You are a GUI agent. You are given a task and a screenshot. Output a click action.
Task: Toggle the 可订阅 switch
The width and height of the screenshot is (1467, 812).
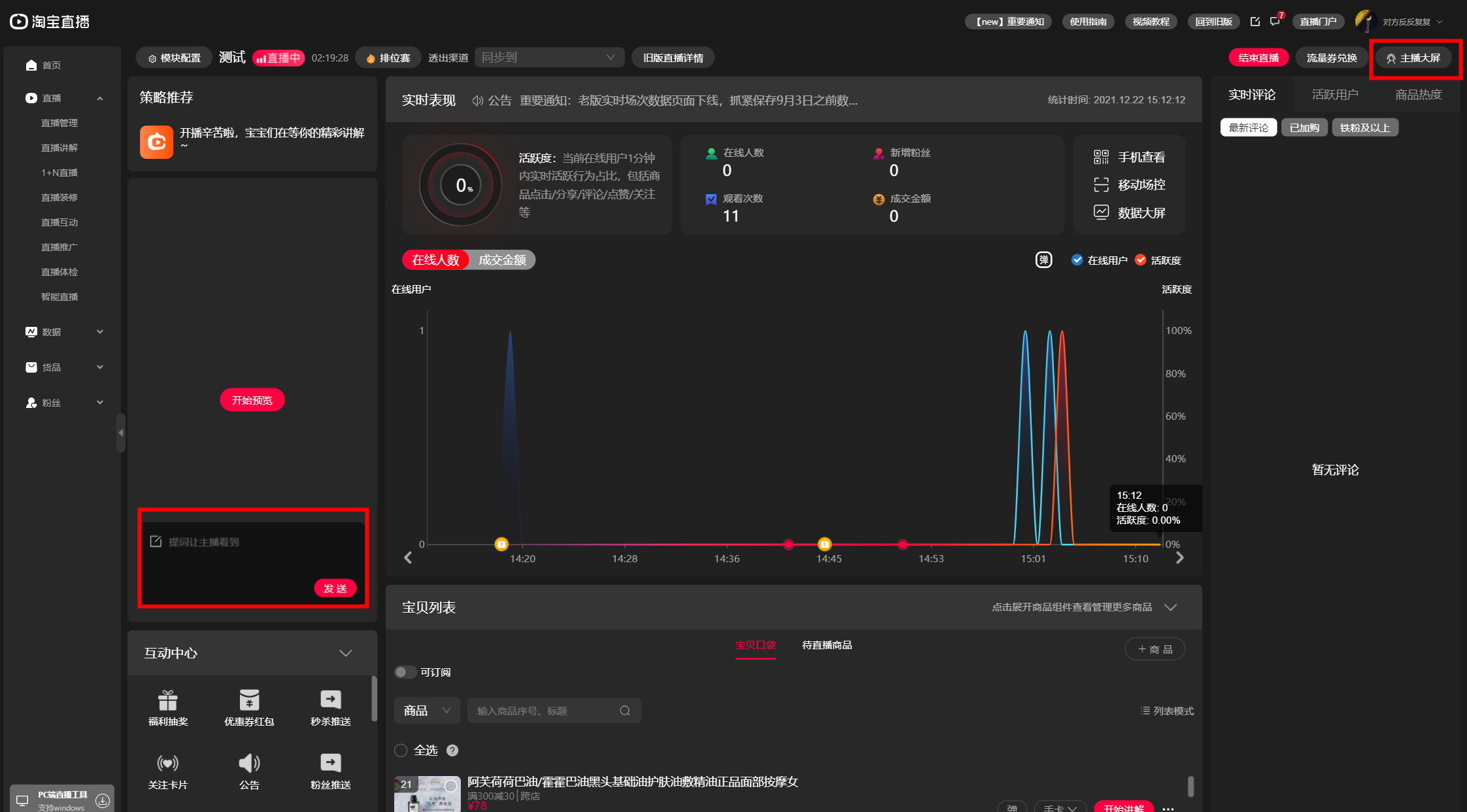[x=405, y=672]
